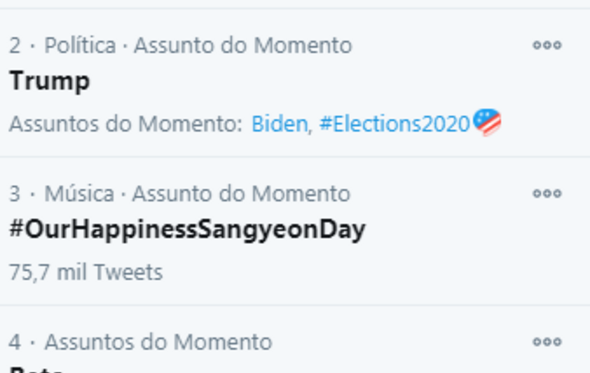Open more options for trend number 4
The image size is (590, 373).
tap(547, 342)
